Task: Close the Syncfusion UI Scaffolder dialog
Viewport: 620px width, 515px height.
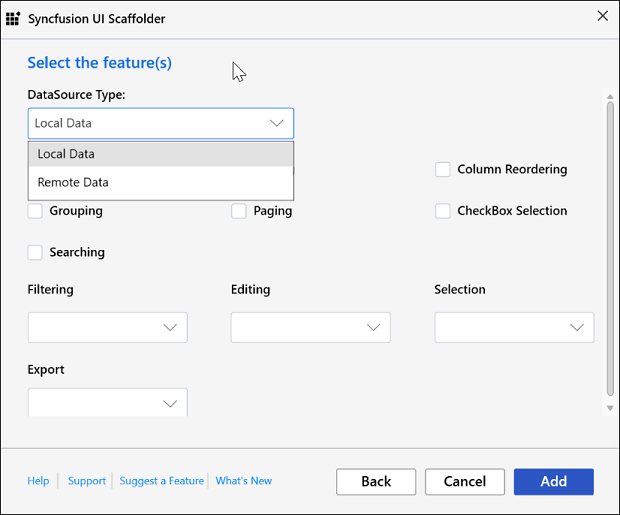Action: 602,16
